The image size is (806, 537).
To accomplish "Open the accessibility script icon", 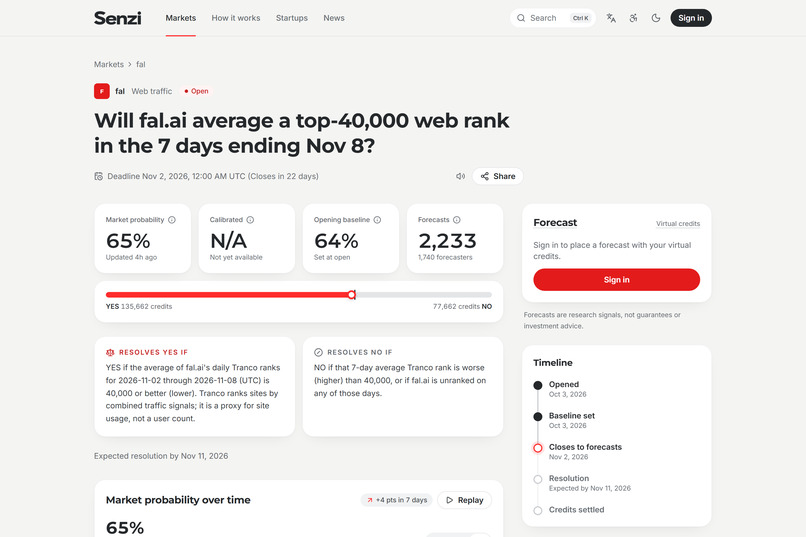I will [x=633, y=18].
